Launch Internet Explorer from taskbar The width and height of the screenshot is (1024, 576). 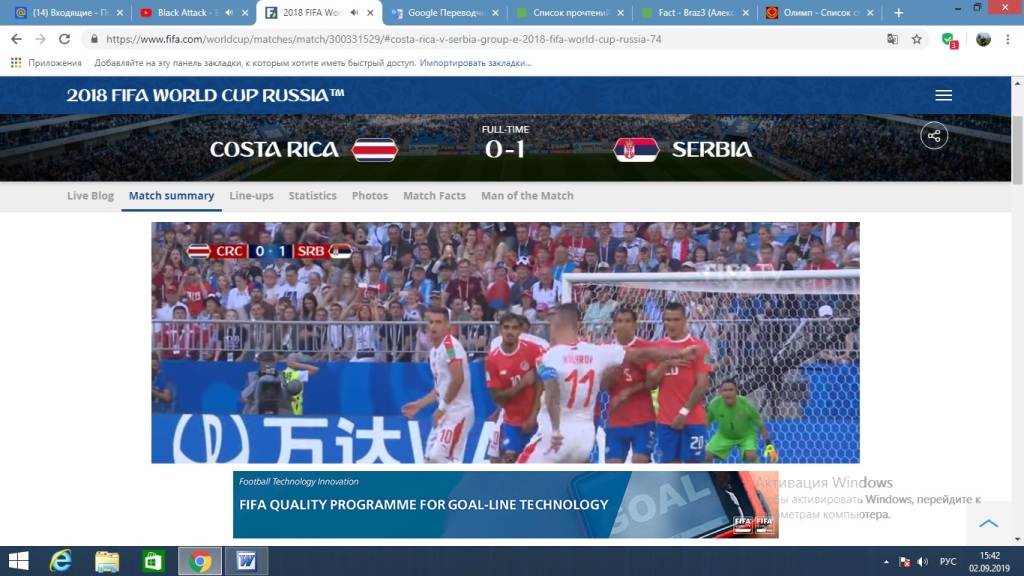pos(61,561)
